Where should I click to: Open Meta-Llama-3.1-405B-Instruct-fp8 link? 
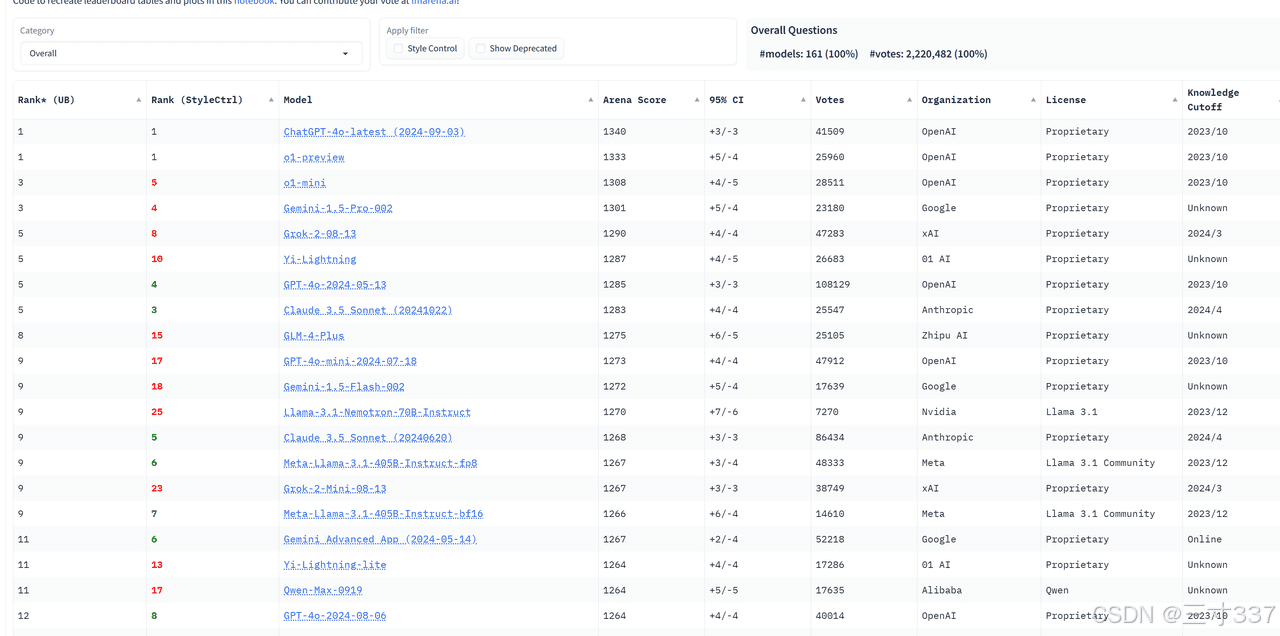380,463
